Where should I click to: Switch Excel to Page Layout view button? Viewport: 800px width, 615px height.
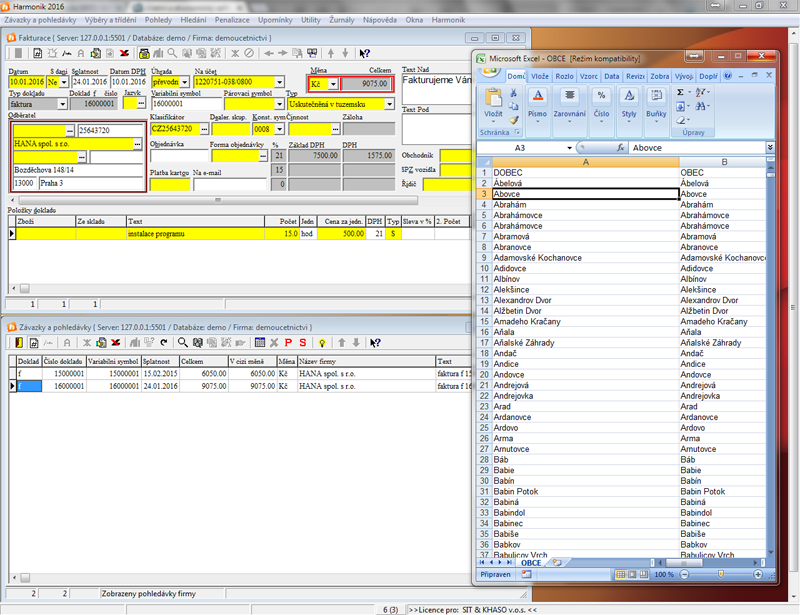632,575
